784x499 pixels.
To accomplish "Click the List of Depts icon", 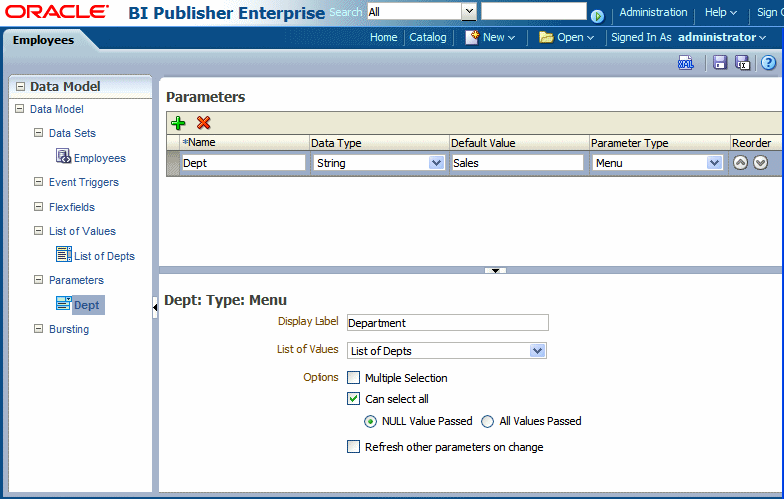I will click(64, 254).
